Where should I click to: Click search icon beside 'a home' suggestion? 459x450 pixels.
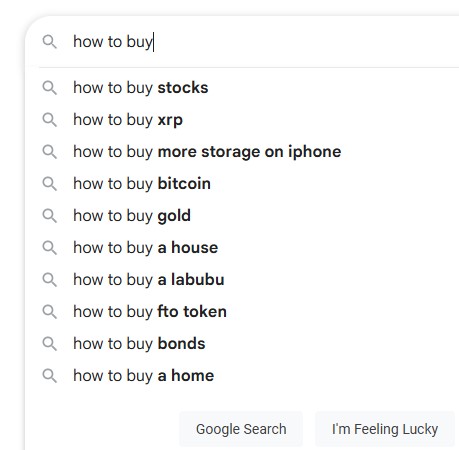point(50,376)
